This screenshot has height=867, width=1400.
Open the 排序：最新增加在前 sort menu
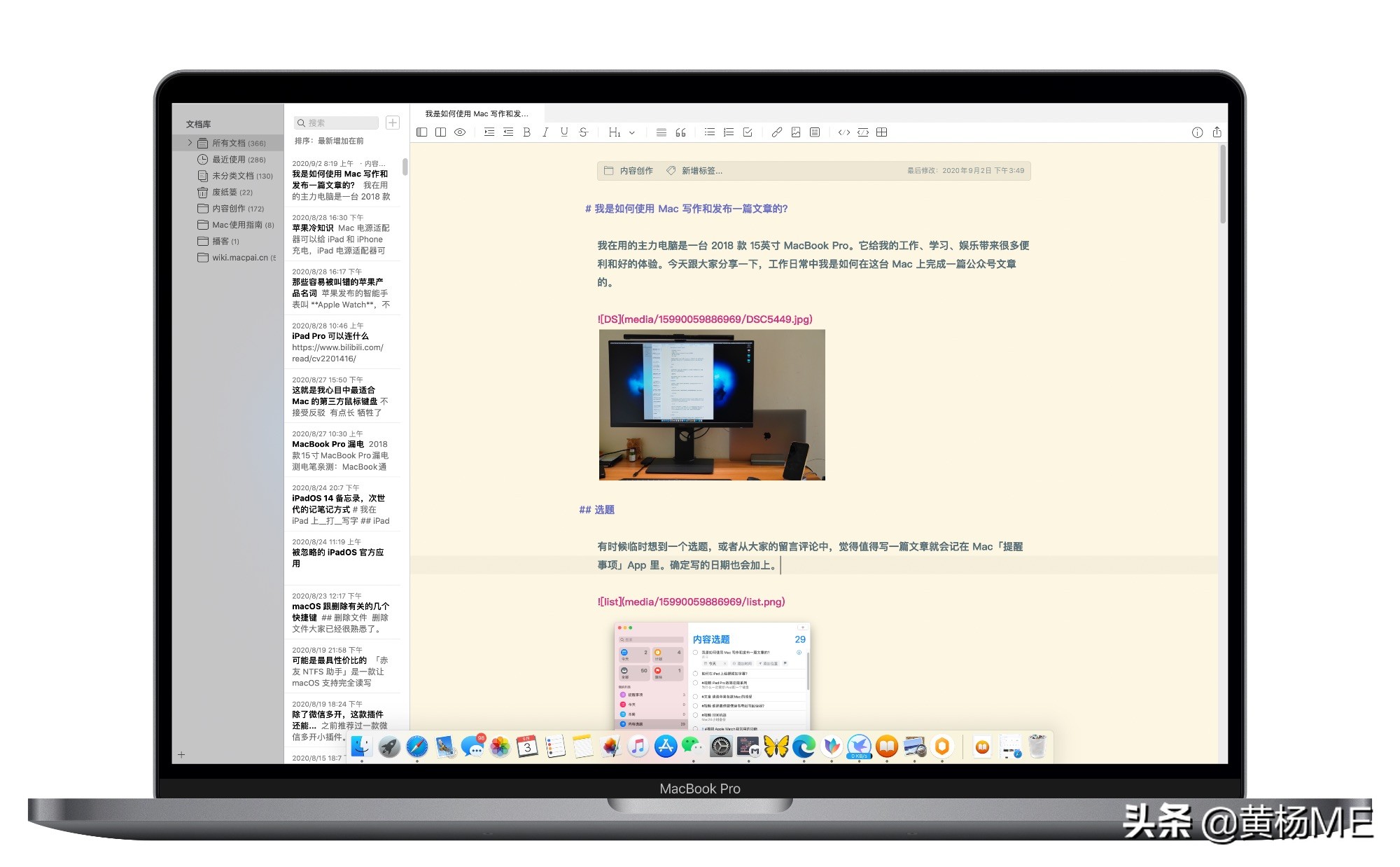point(328,141)
